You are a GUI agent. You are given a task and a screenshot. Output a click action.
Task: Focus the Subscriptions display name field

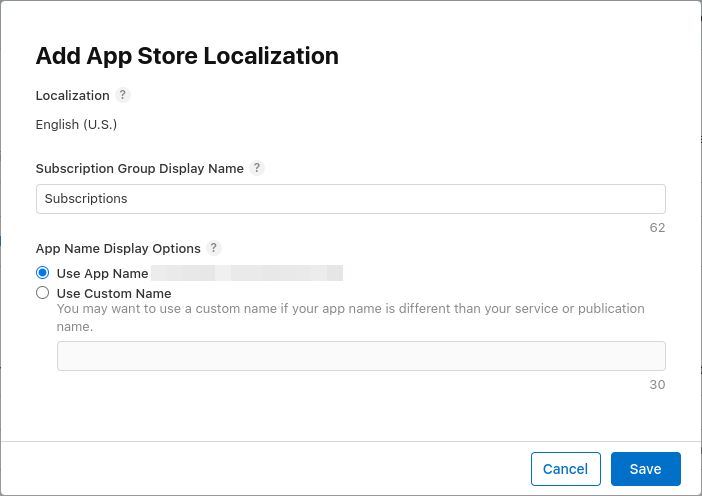pos(350,199)
